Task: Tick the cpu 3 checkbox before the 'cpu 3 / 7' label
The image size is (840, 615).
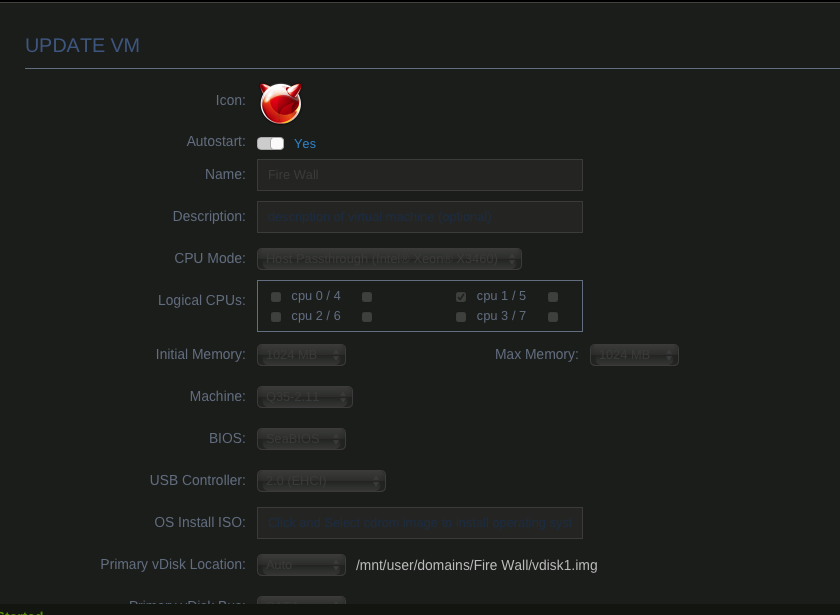Action: point(461,317)
